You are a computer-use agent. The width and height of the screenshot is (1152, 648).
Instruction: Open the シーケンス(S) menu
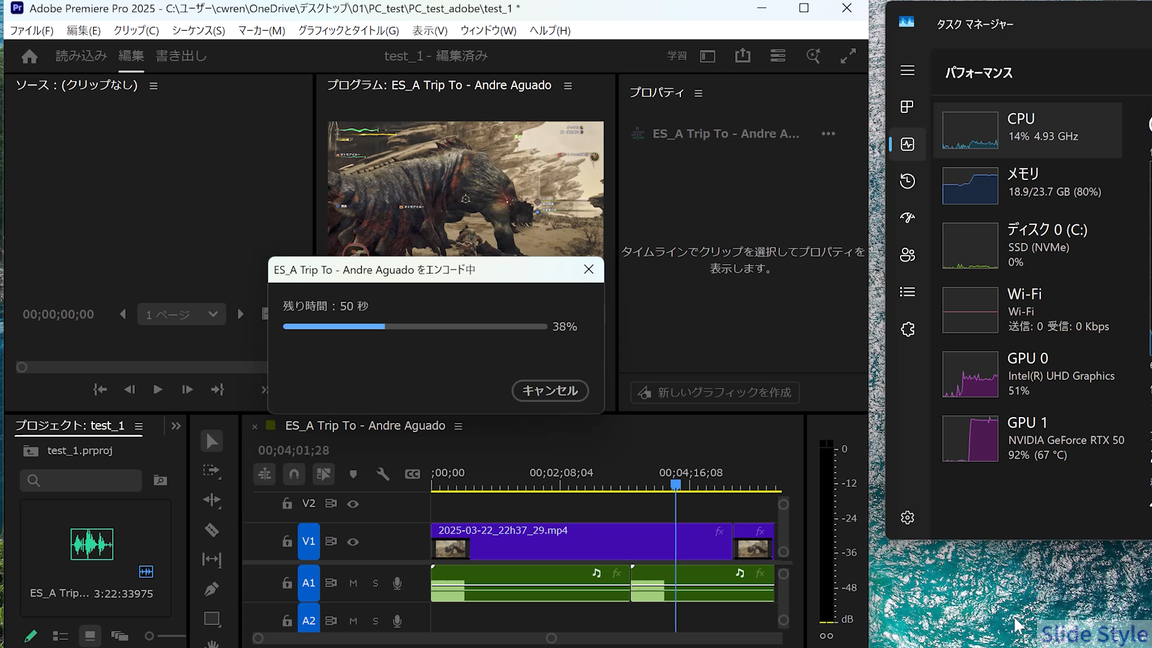point(198,31)
